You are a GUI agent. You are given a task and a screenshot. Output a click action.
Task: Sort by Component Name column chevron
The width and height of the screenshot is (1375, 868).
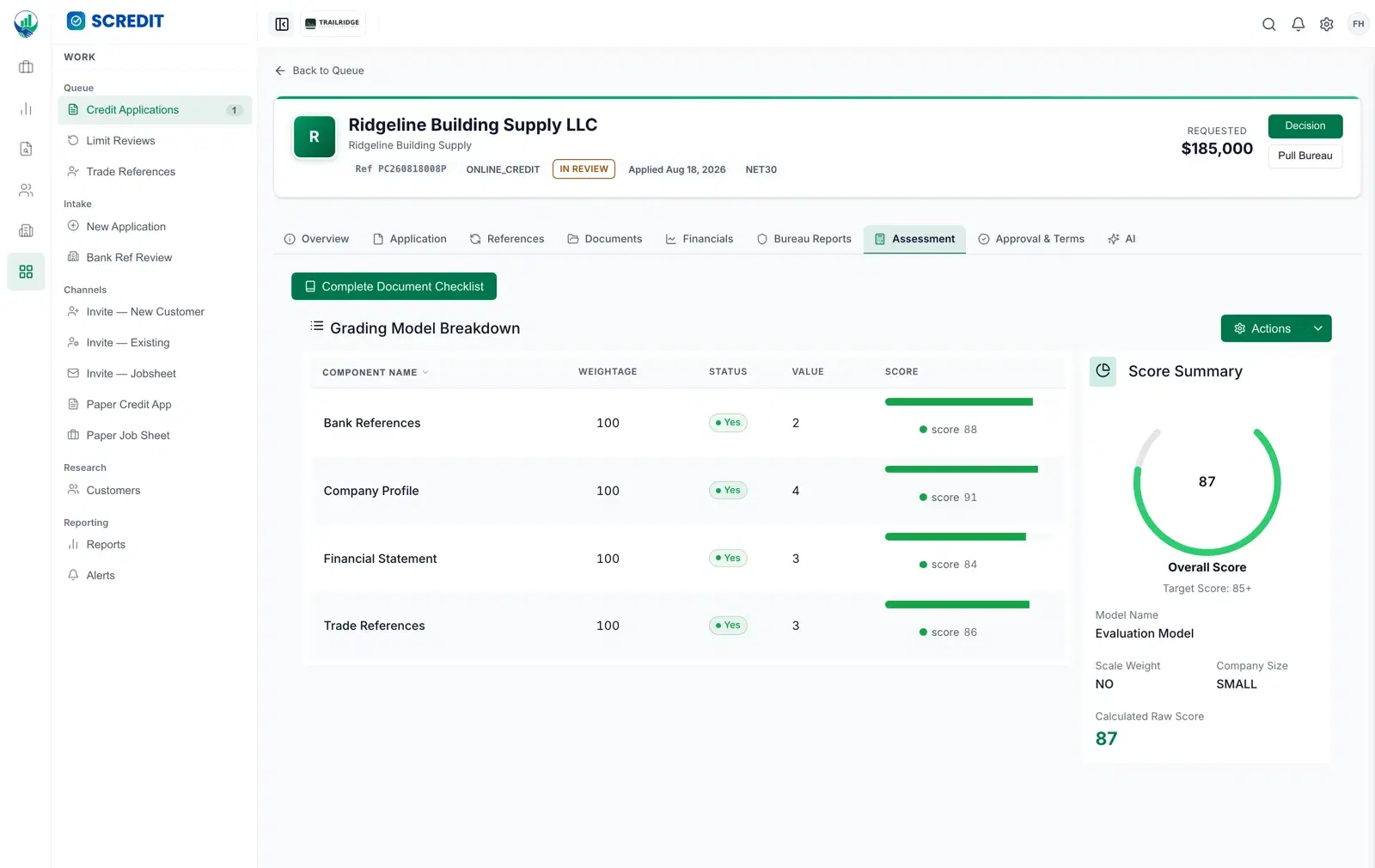point(425,372)
